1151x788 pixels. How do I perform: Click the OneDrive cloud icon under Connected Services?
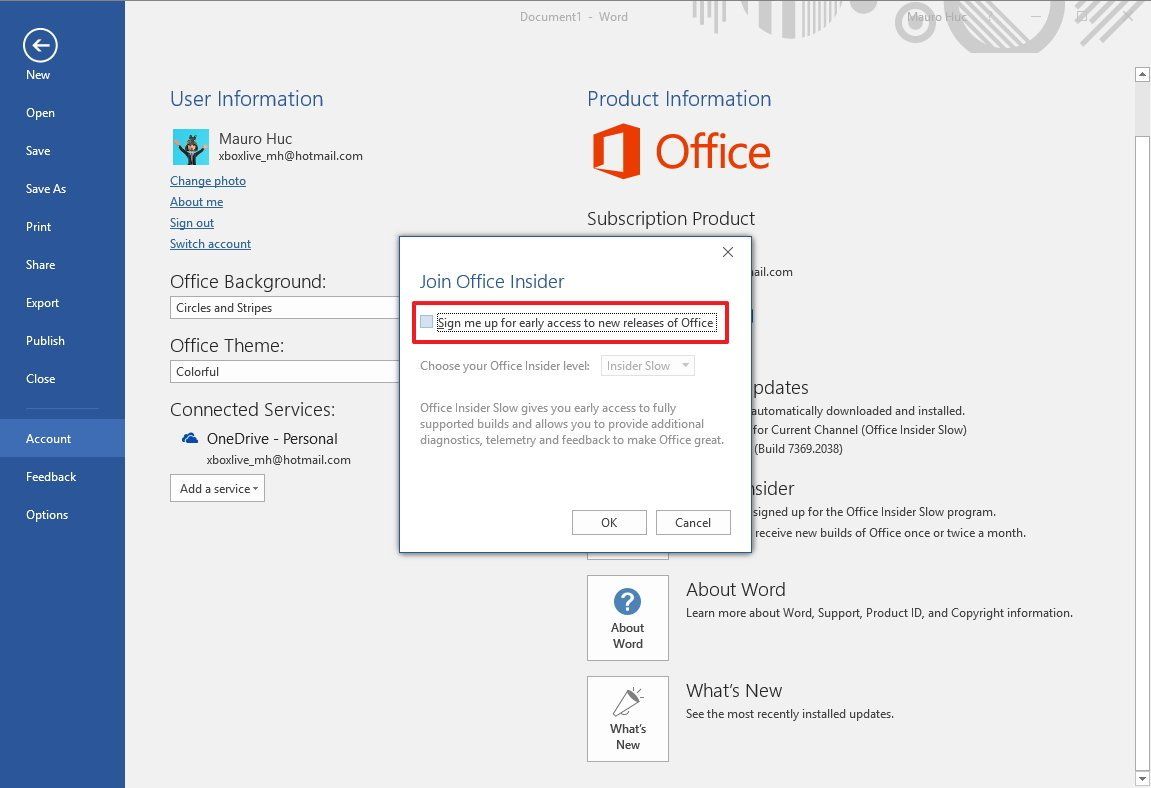[x=189, y=437]
